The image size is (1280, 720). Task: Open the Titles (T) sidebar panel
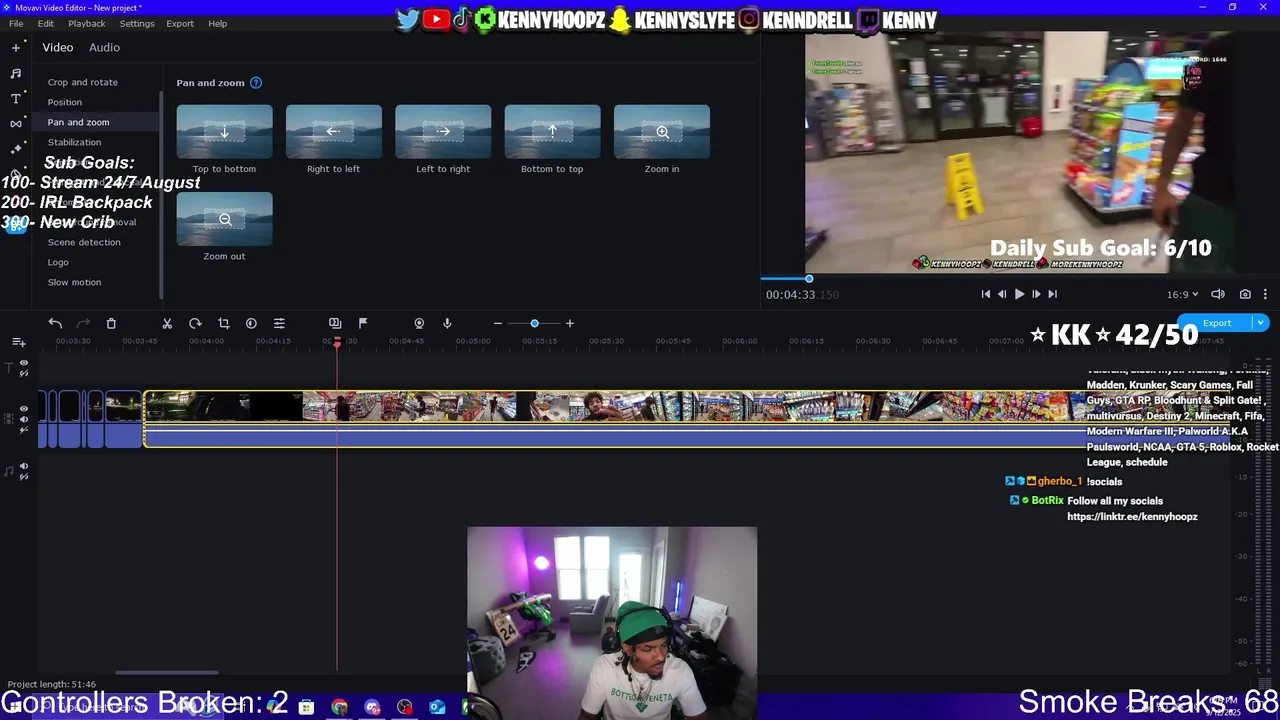[x=16, y=98]
